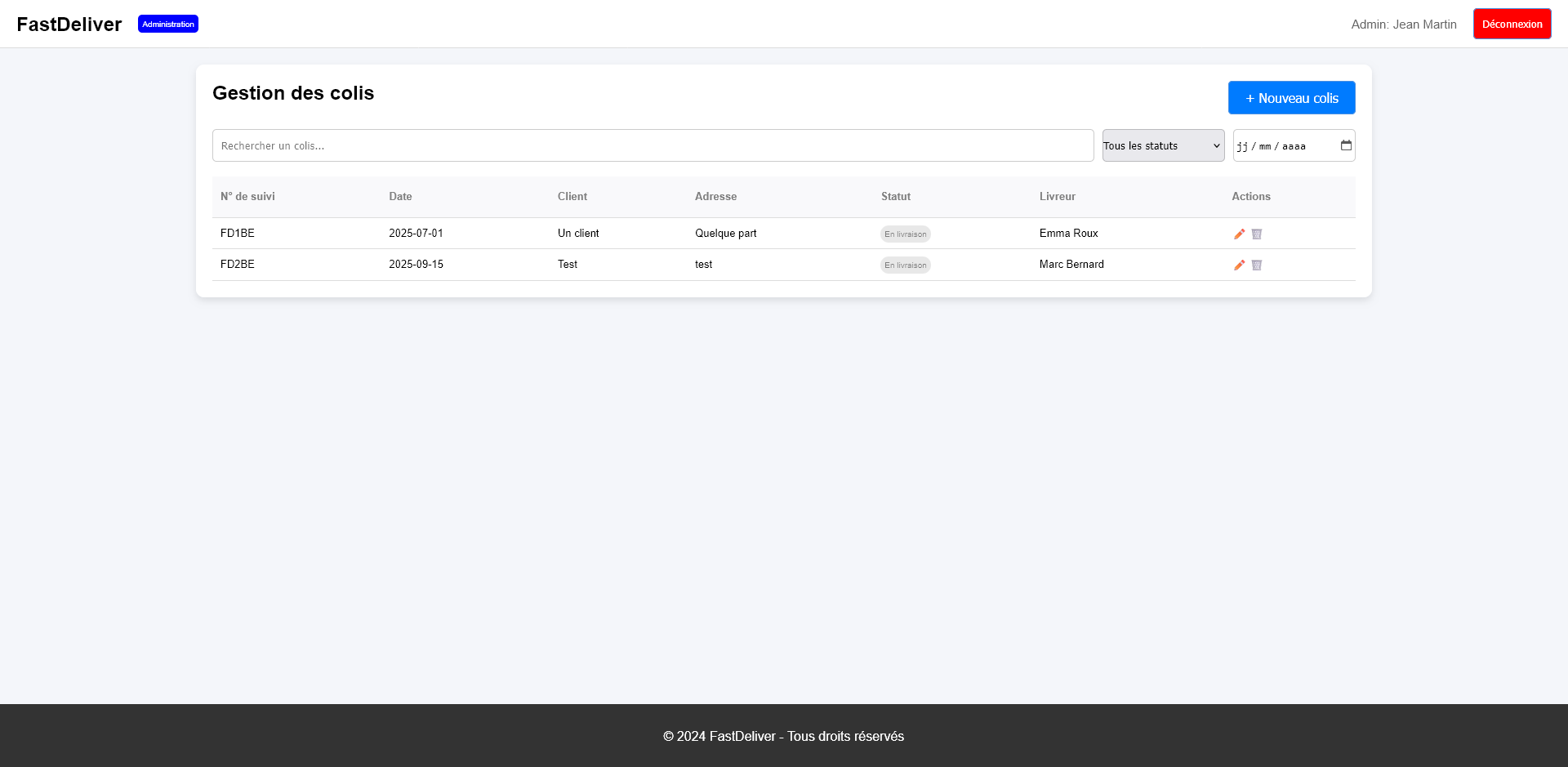
Task: Click the 'En livraison' badge on FD2BE row
Action: point(905,265)
